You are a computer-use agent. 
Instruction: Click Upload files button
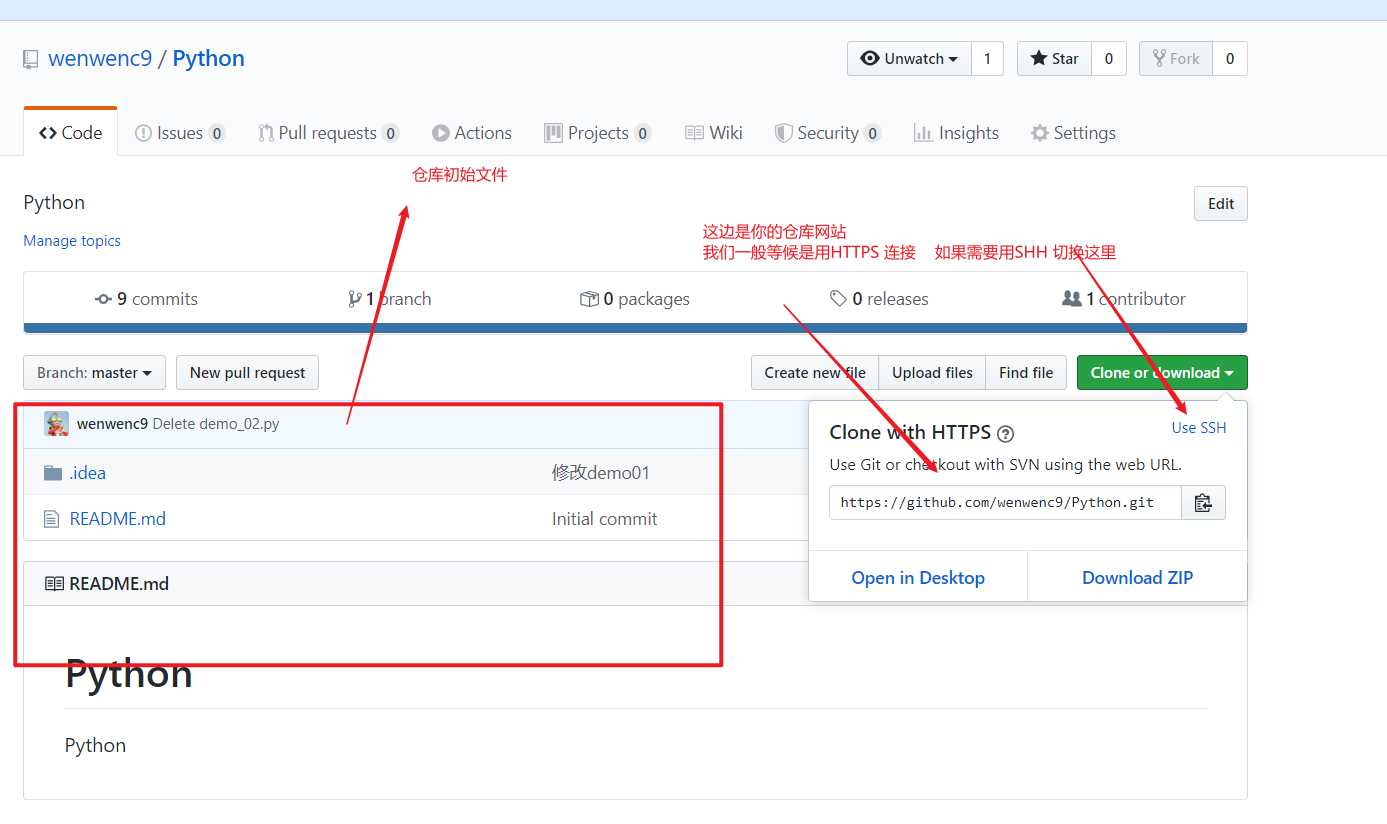(932, 373)
